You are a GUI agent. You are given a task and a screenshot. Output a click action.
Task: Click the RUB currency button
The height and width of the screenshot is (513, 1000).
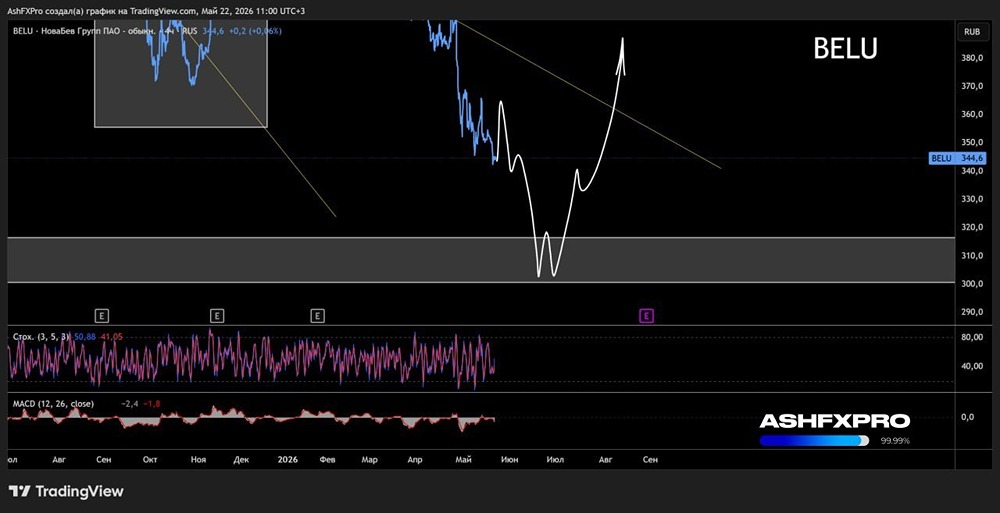tap(971, 31)
